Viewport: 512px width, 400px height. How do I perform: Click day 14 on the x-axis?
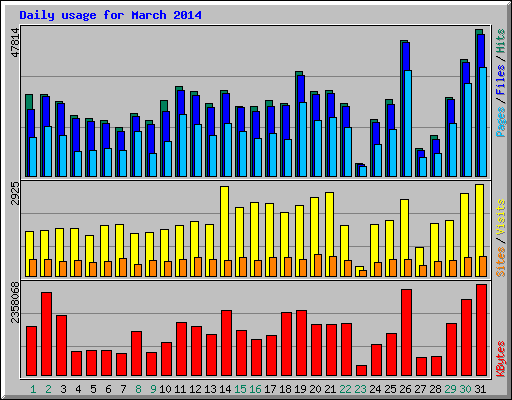point(225,389)
